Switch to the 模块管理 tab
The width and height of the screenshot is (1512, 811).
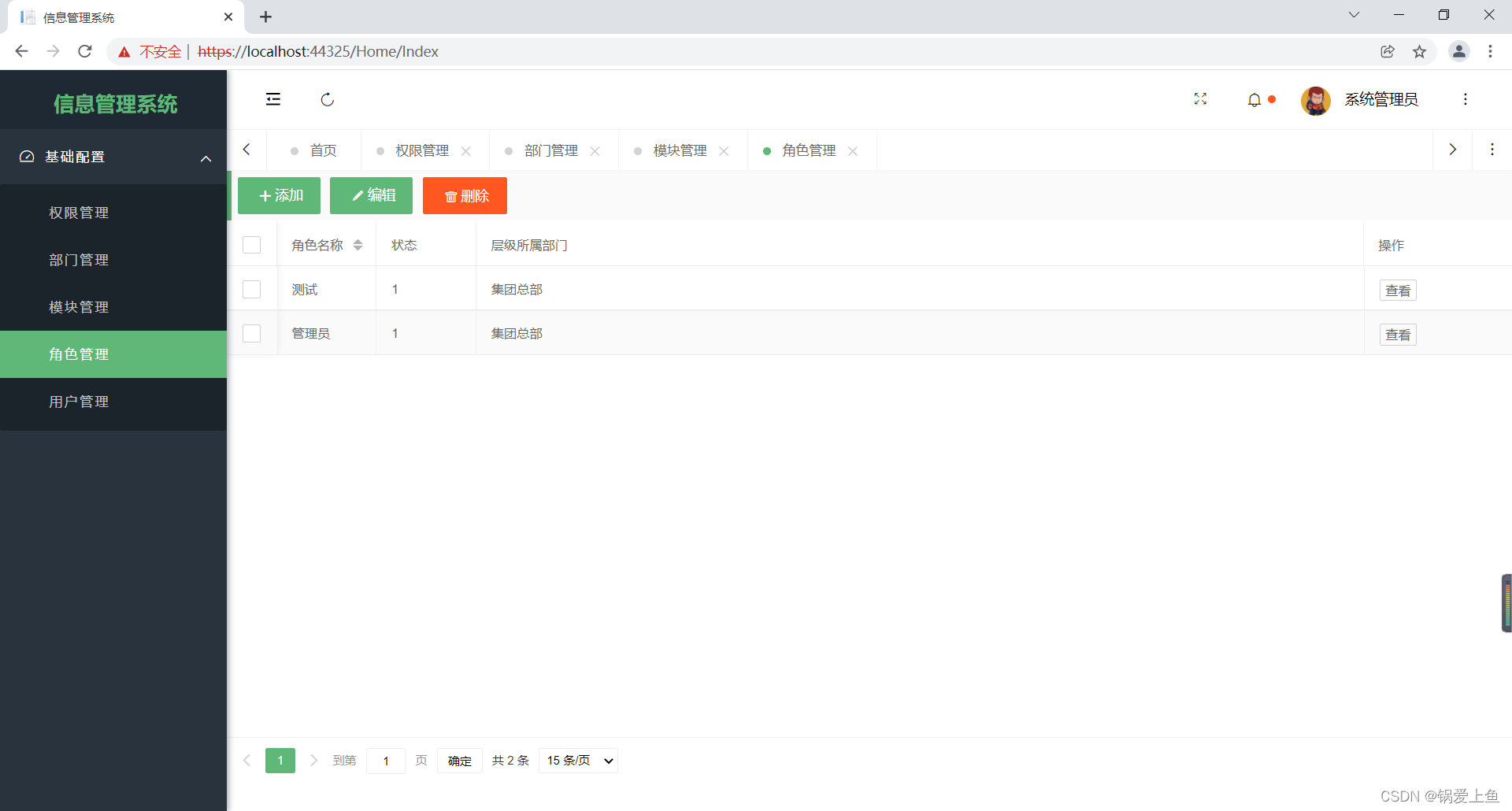pyautogui.click(x=680, y=150)
